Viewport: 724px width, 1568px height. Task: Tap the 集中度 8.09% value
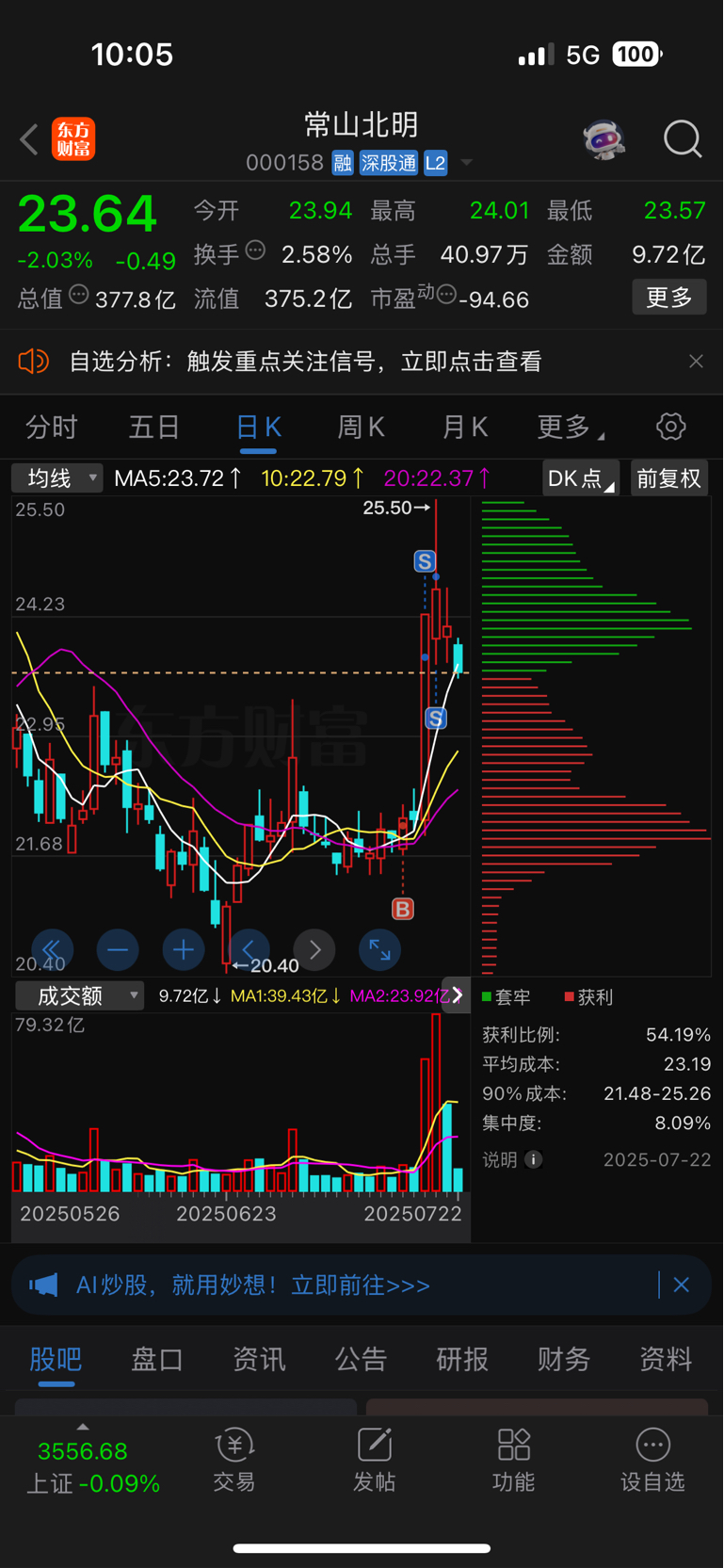(683, 1123)
